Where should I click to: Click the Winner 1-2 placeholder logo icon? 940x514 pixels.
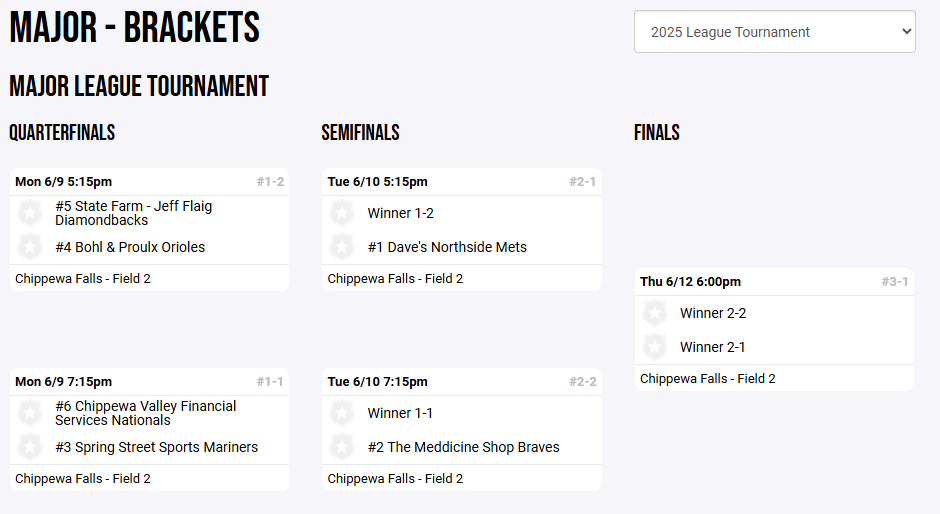coord(342,213)
